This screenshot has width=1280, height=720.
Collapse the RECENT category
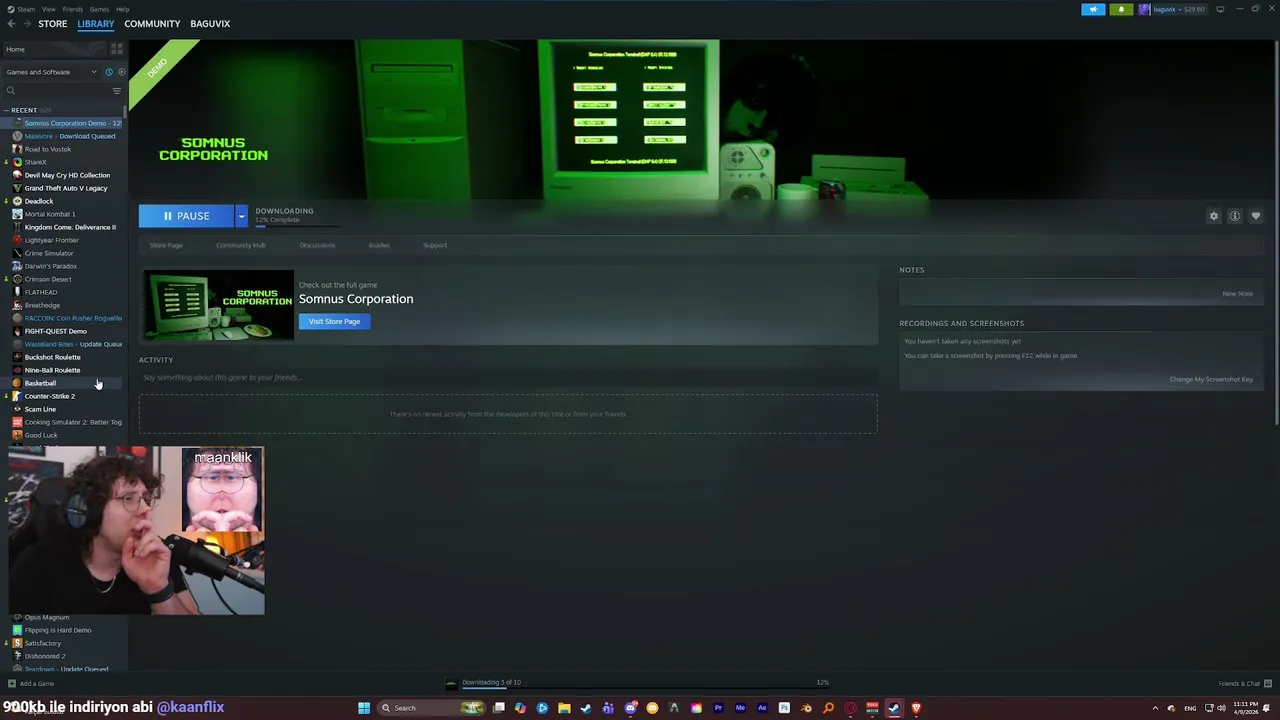[x=6, y=110]
